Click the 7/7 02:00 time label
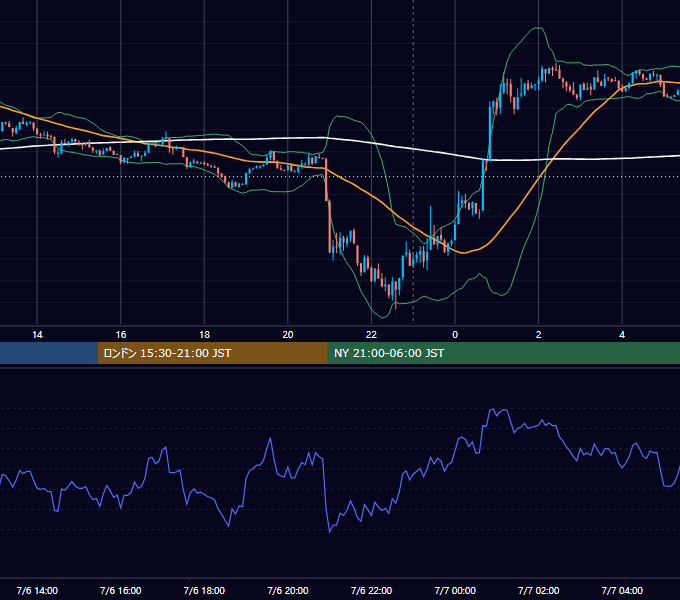The image size is (680, 600). tap(539, 590)
